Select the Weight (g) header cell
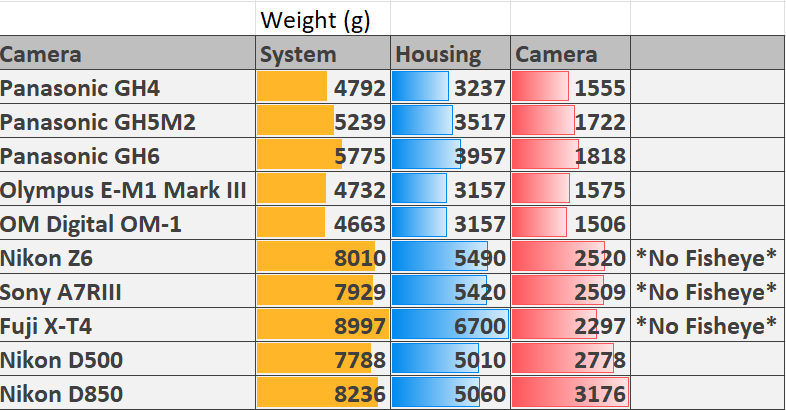Screen dimensions: 786x410 pyautogui.click(x=323, y=19)
